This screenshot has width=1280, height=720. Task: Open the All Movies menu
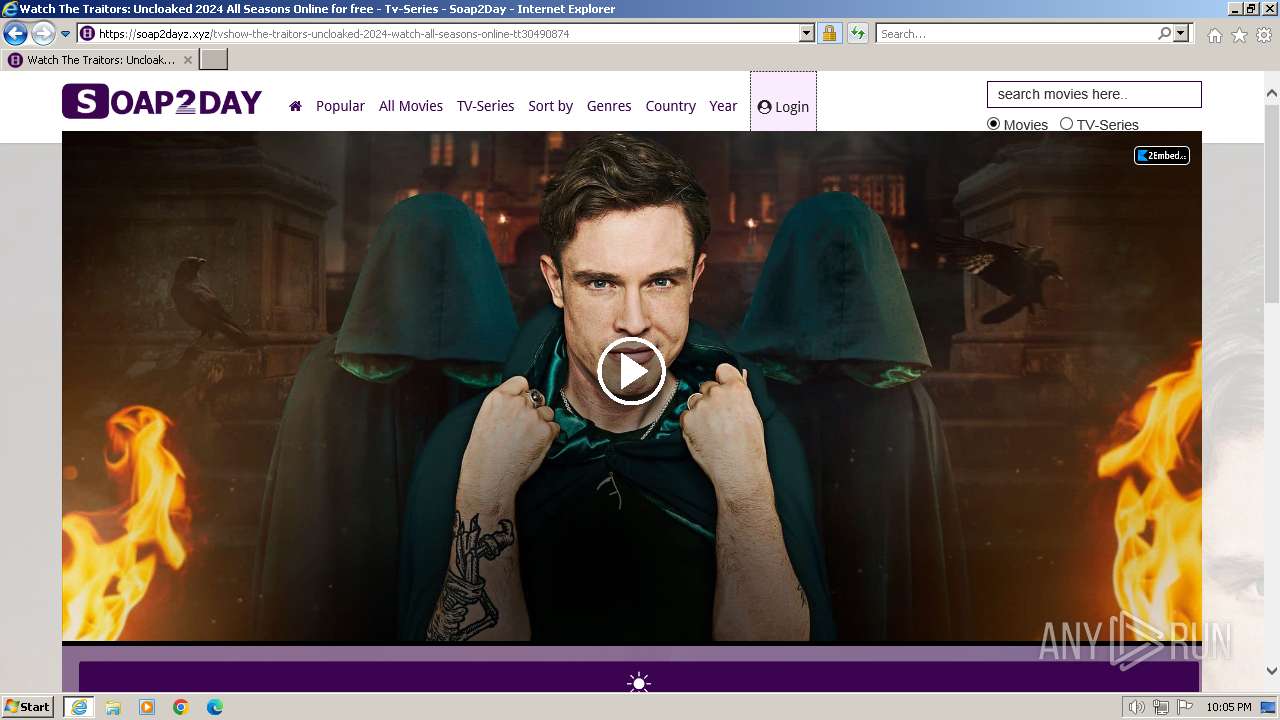click(x=411, y=106)
